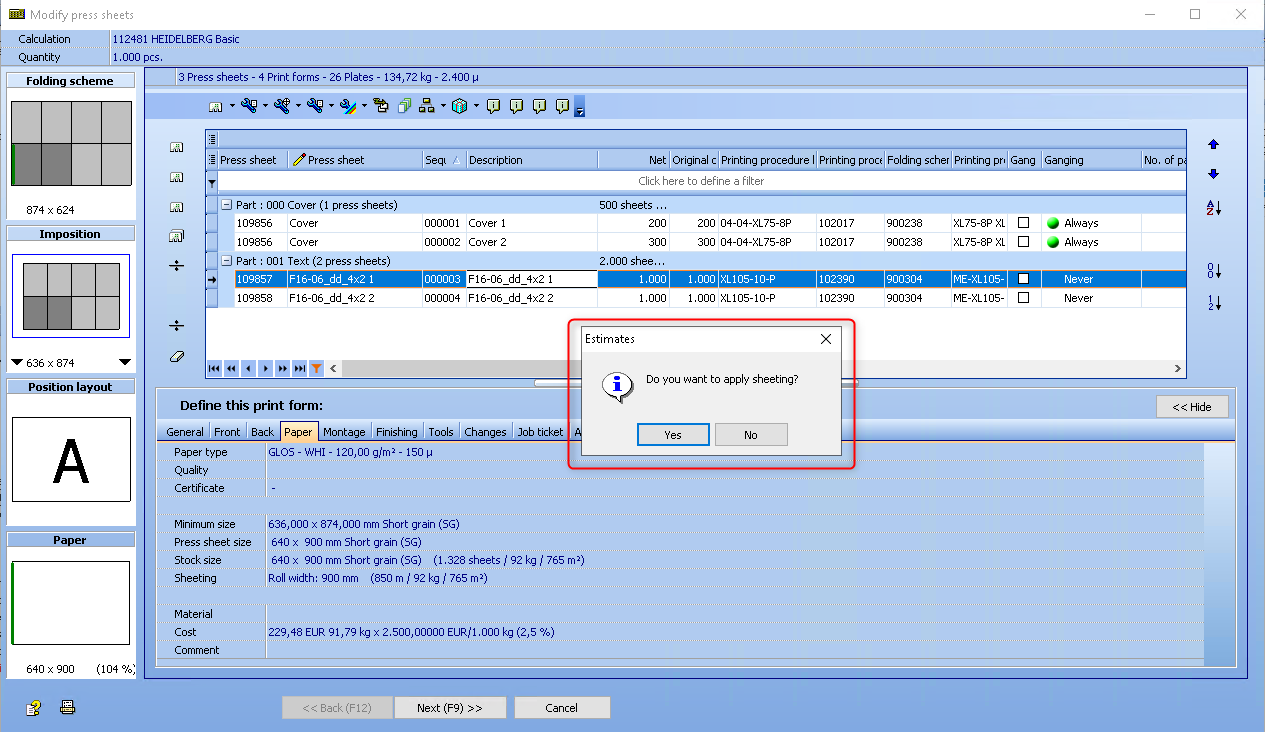Click the 0-0 renumber sort icon
The image size is (1265, 732).
pyautogui.click(x=1215, y=271)
